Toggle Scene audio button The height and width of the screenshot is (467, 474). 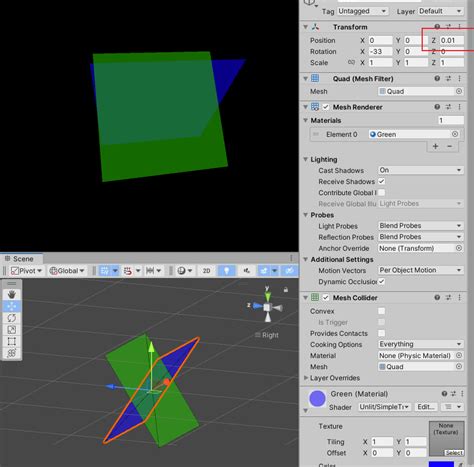(247, 271)
